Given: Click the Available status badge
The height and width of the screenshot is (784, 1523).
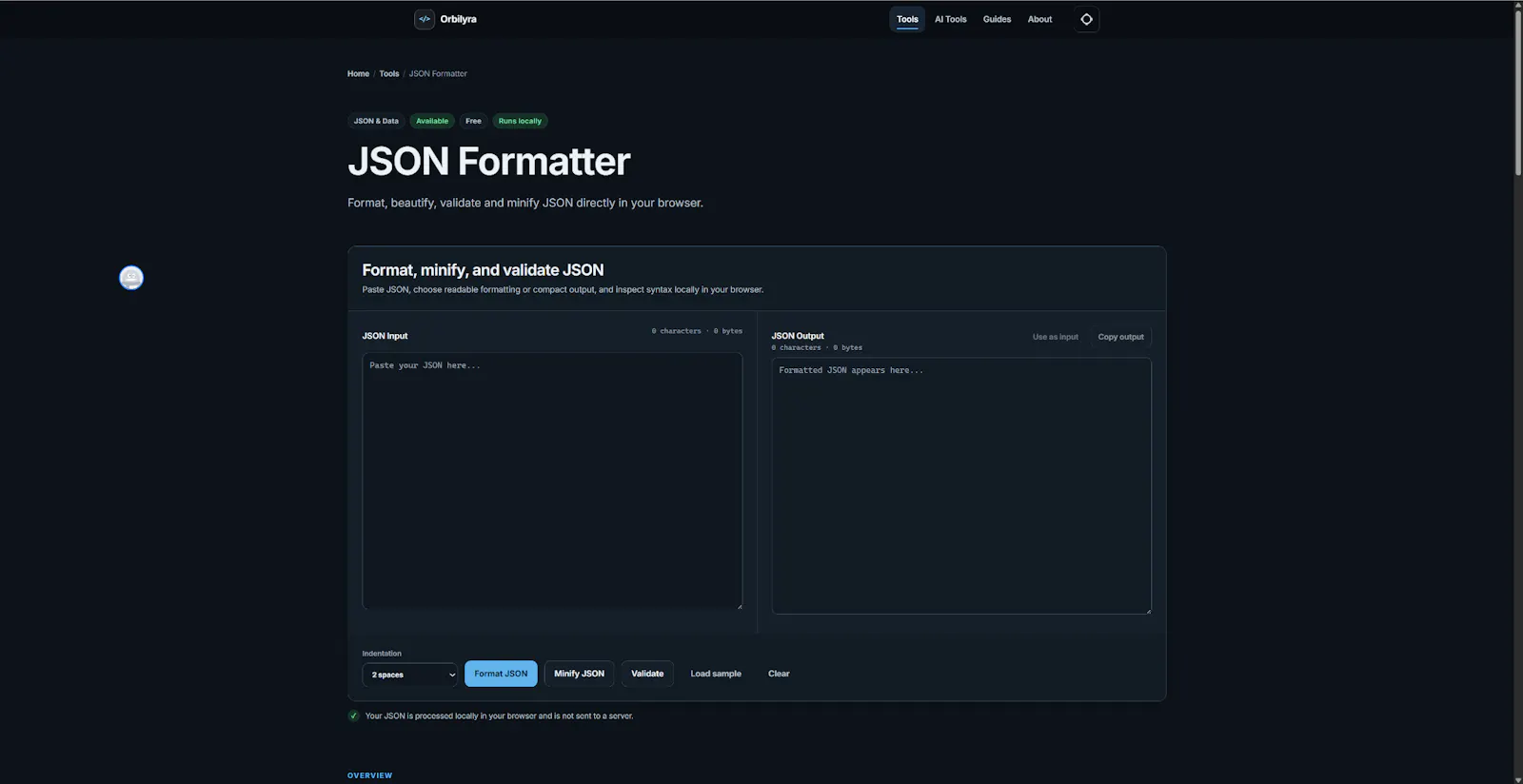Looking at the screenshot, I should coord(432,121).
